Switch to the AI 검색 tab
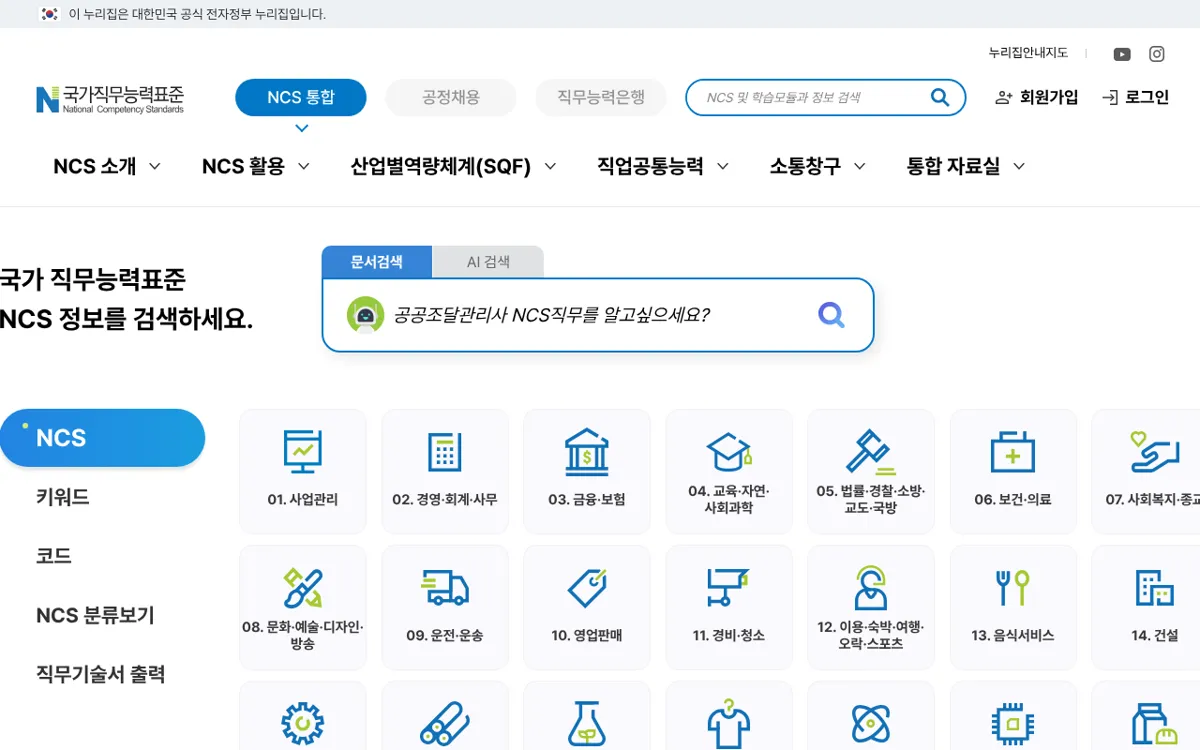The image size is (1200, 750). click(488, 262)
